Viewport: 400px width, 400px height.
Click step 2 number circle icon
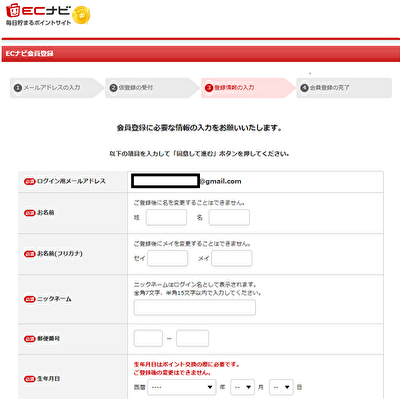[x=113, y=88]
